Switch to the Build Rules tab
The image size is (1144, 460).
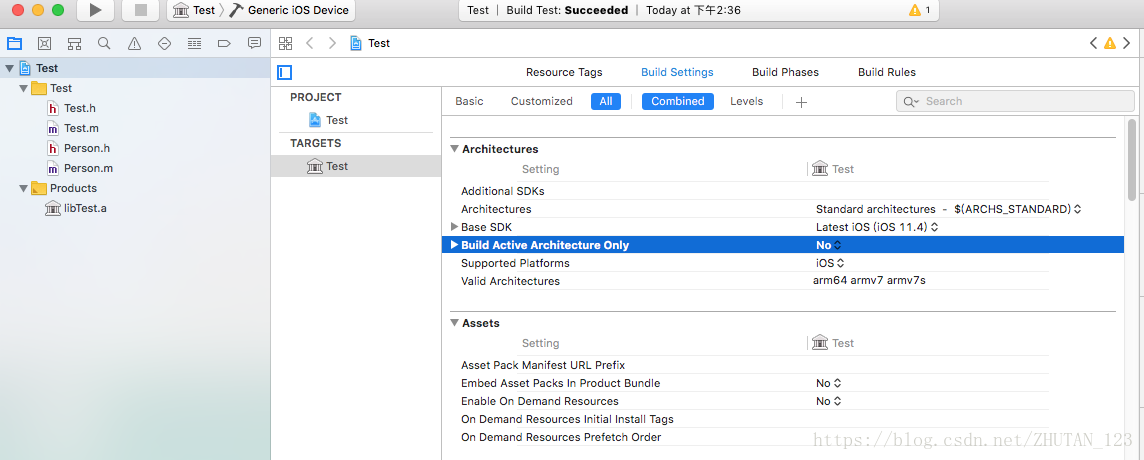(886, 72)
